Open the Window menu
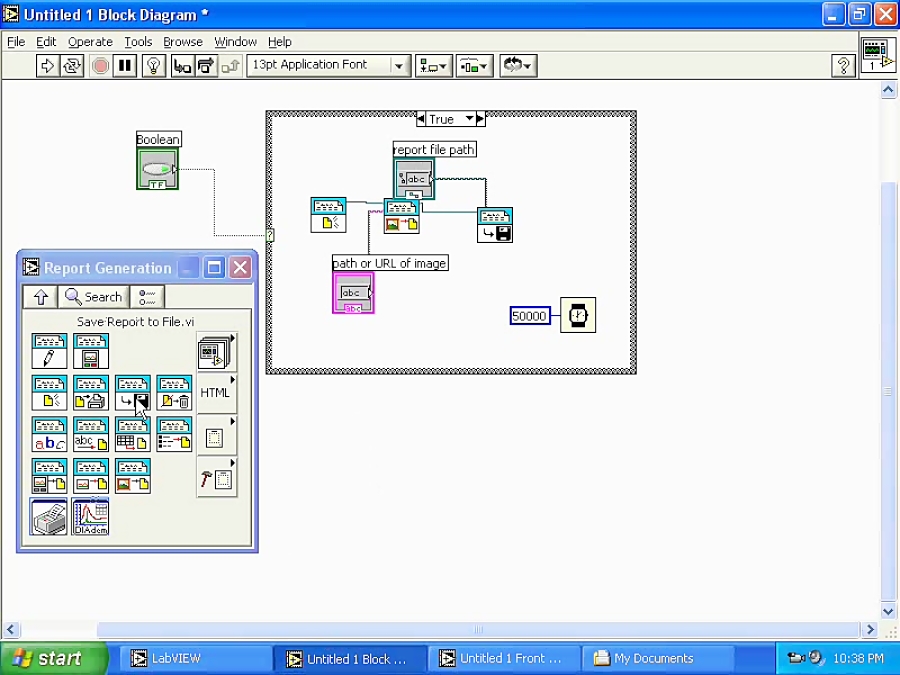 [x=235, y=42]
